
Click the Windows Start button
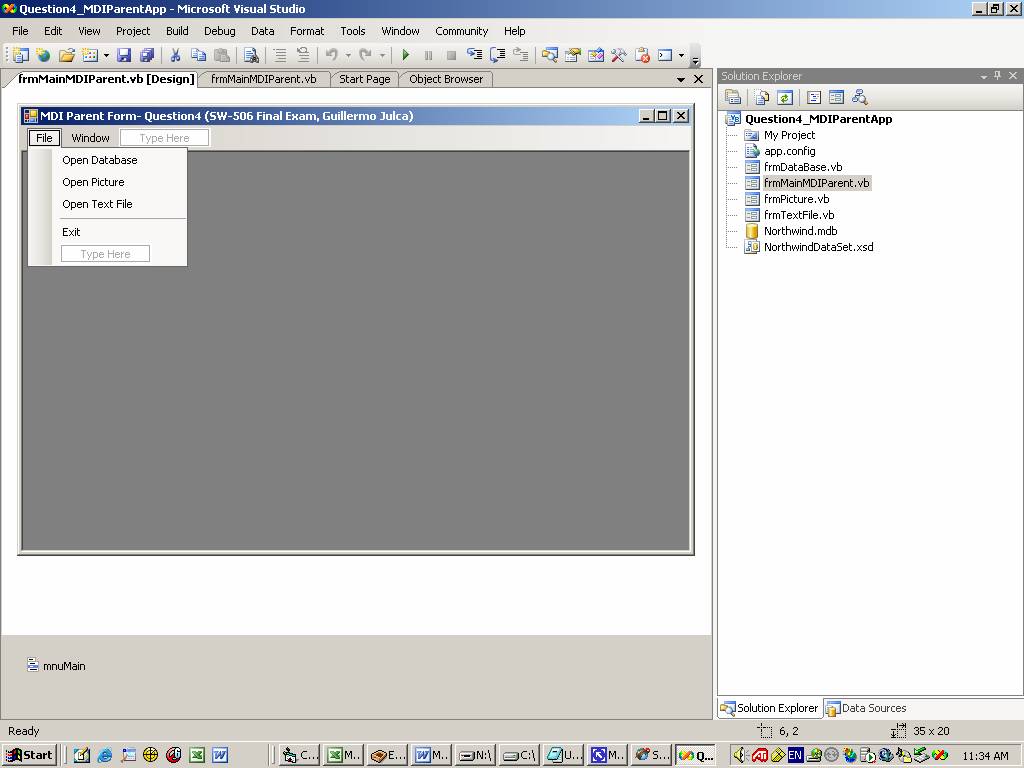pos(29,755)
